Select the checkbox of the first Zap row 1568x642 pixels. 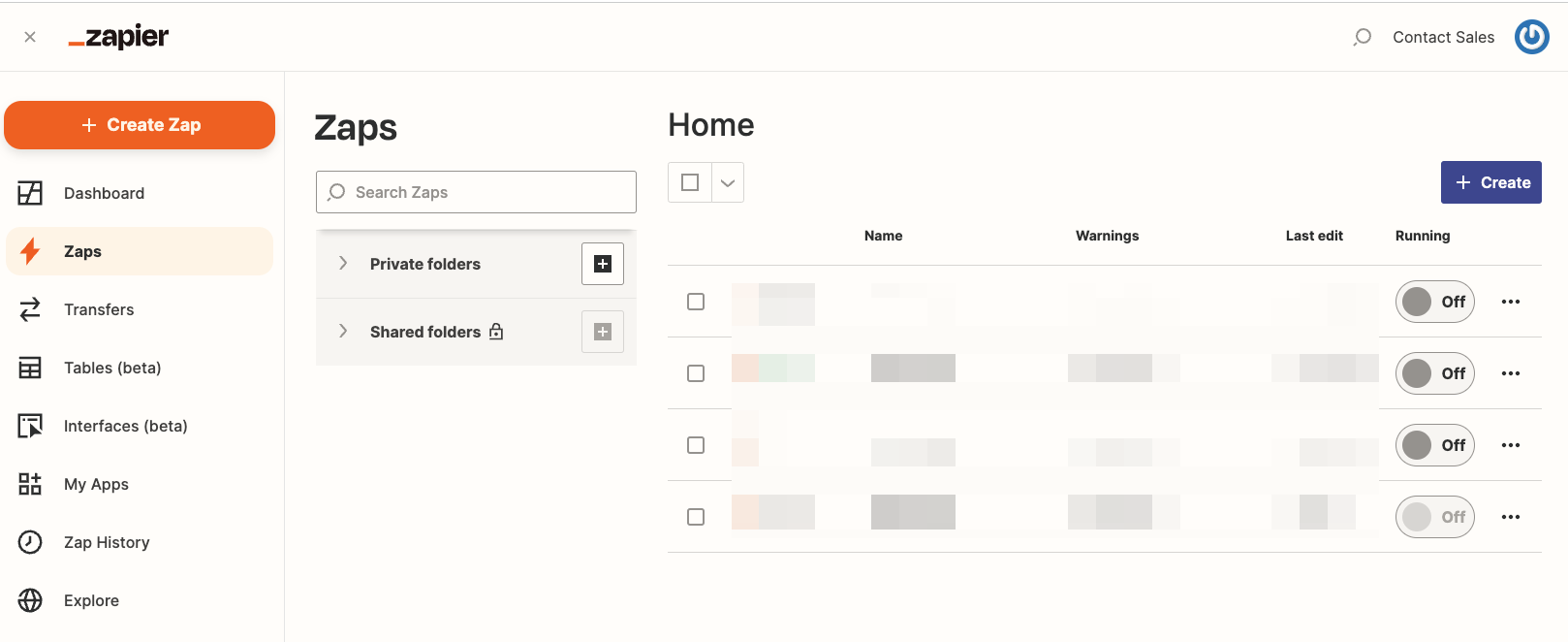(x=696, y=302)
